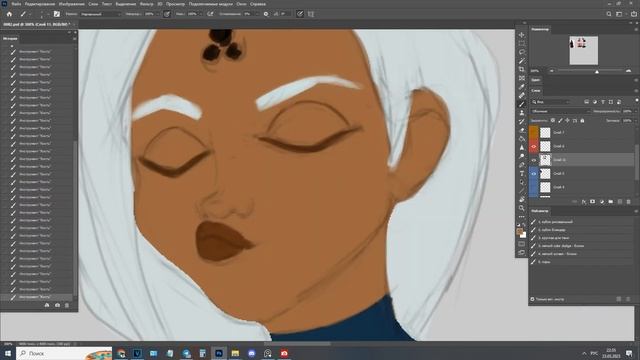Image resolution: width=640 pixels, height=360 pixels.
Task: Open the Изображение menu
Action: (71, 4)
